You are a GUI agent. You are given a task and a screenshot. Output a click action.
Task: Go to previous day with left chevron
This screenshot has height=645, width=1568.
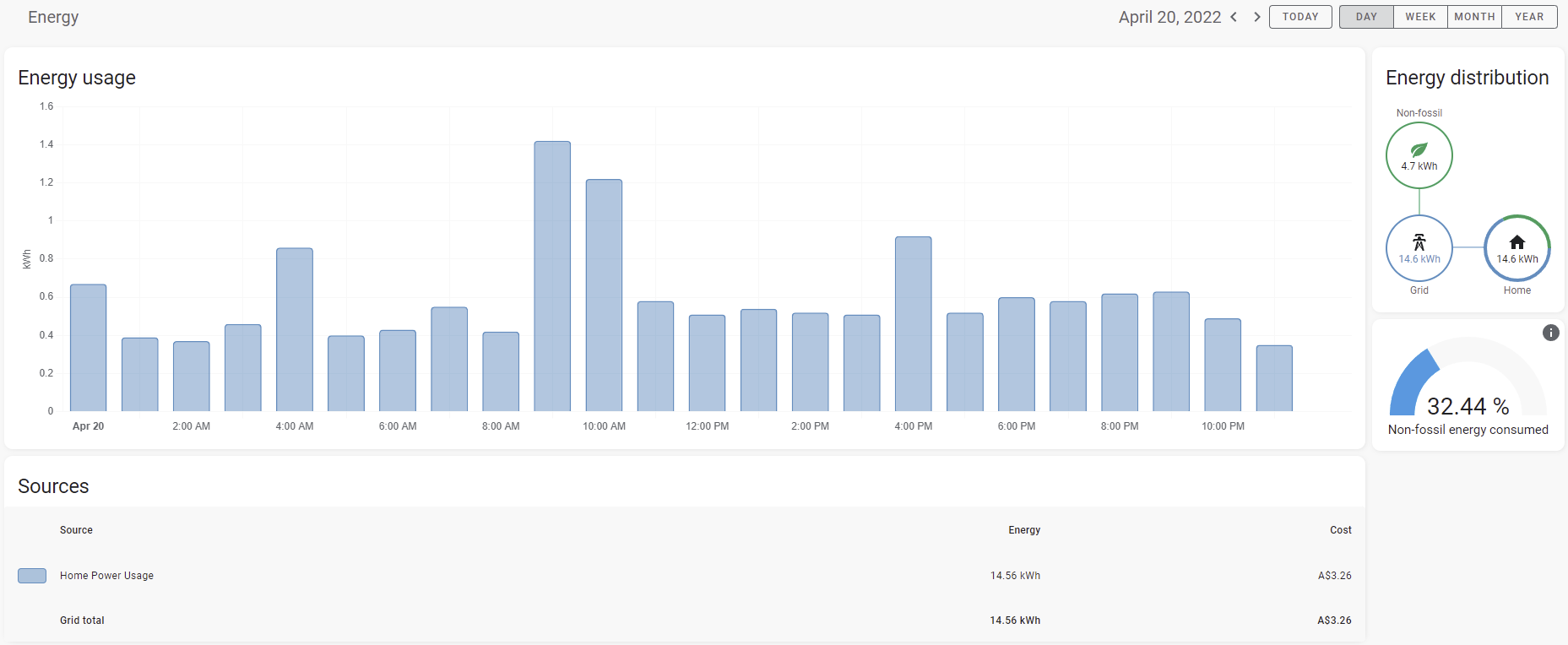(1234, 17)
